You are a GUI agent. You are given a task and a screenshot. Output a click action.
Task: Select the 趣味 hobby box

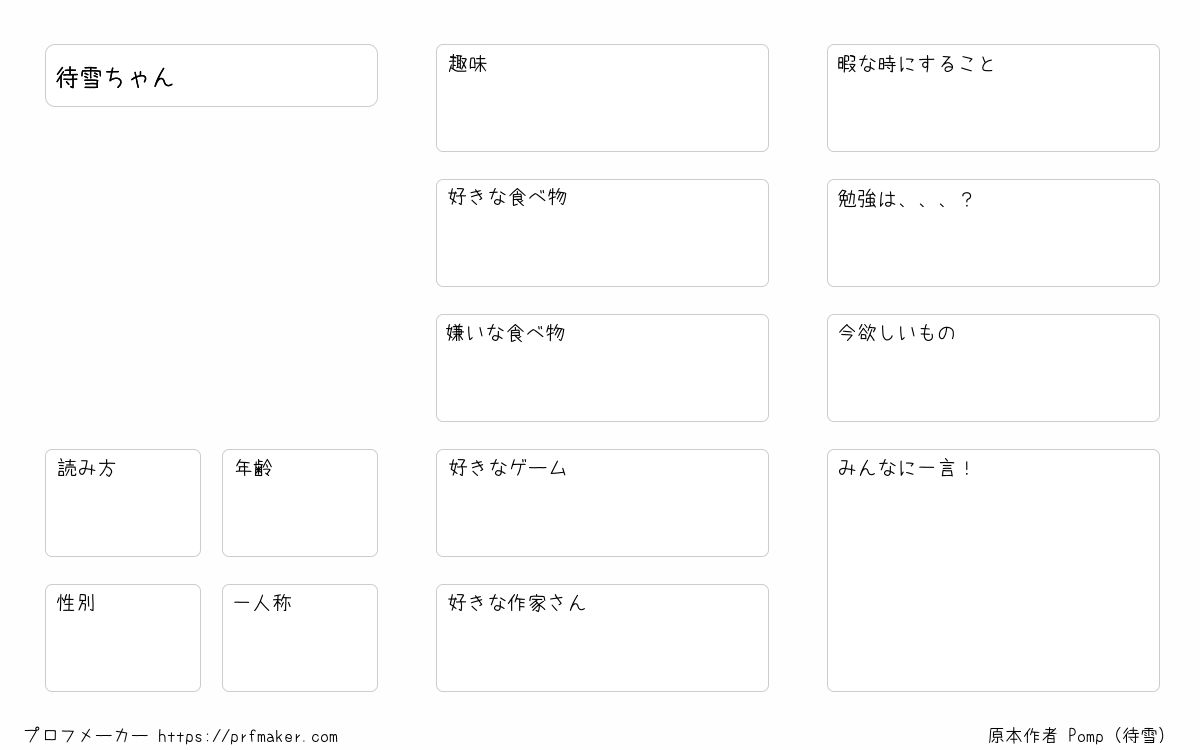pos(602,98)
